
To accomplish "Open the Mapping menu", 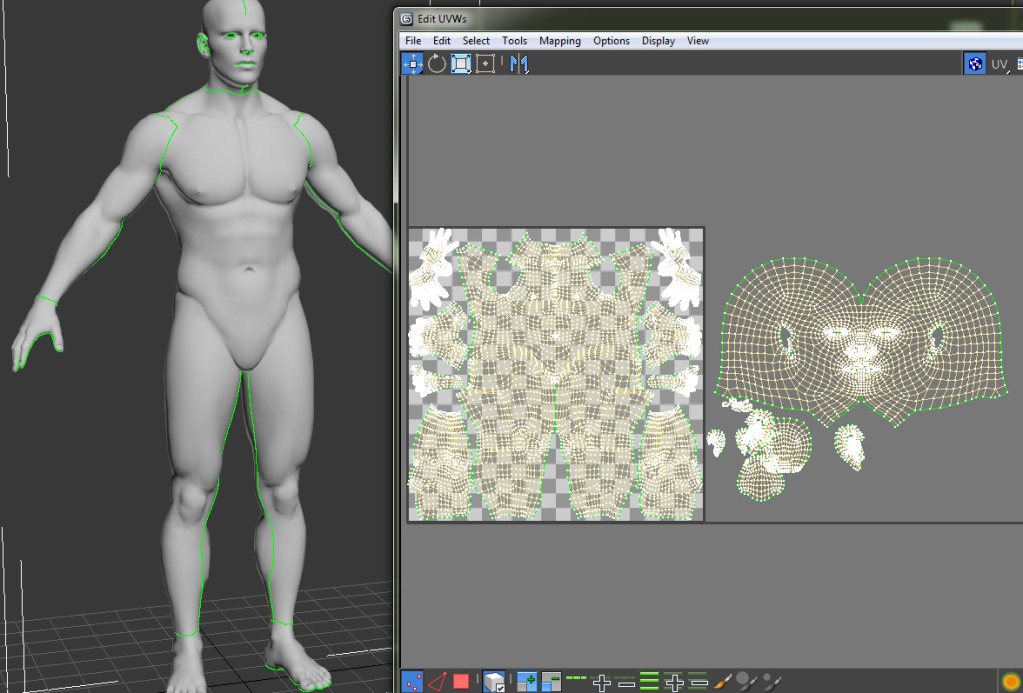I will (x=559, y=41).
